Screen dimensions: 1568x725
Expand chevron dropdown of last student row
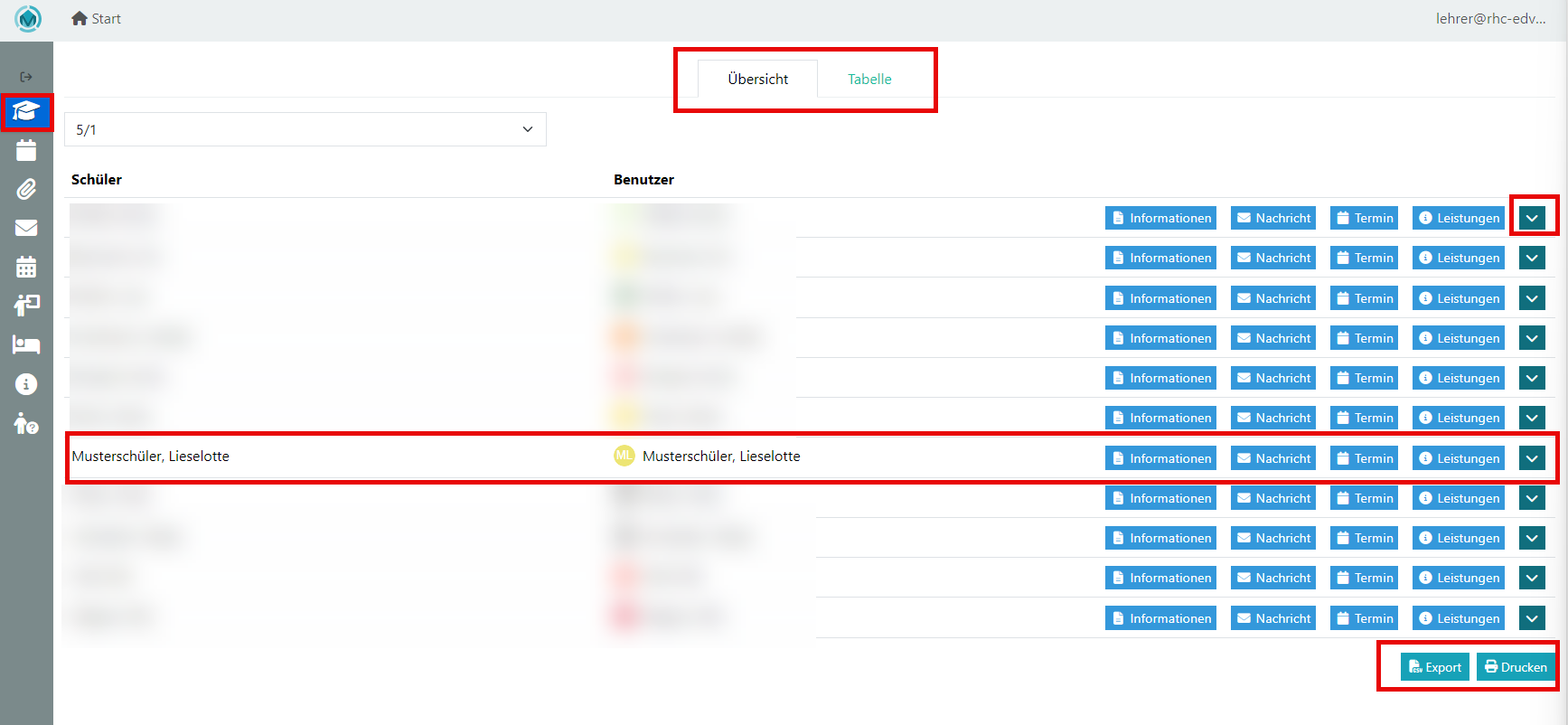coord(1532,618)
